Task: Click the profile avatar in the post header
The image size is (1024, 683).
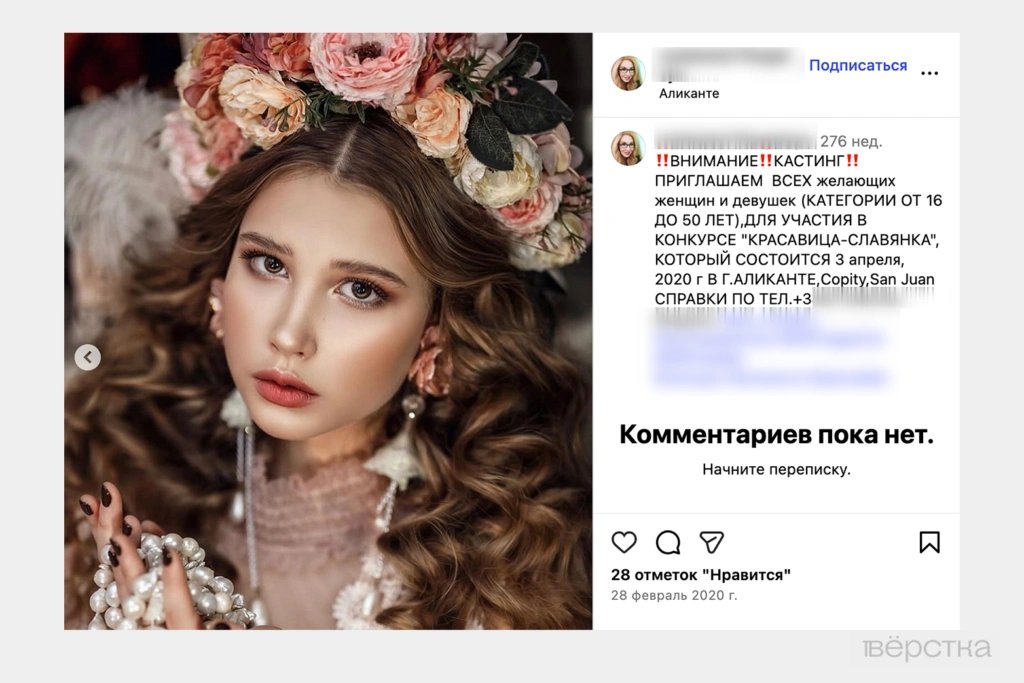Action: click(x=629, y=73)
